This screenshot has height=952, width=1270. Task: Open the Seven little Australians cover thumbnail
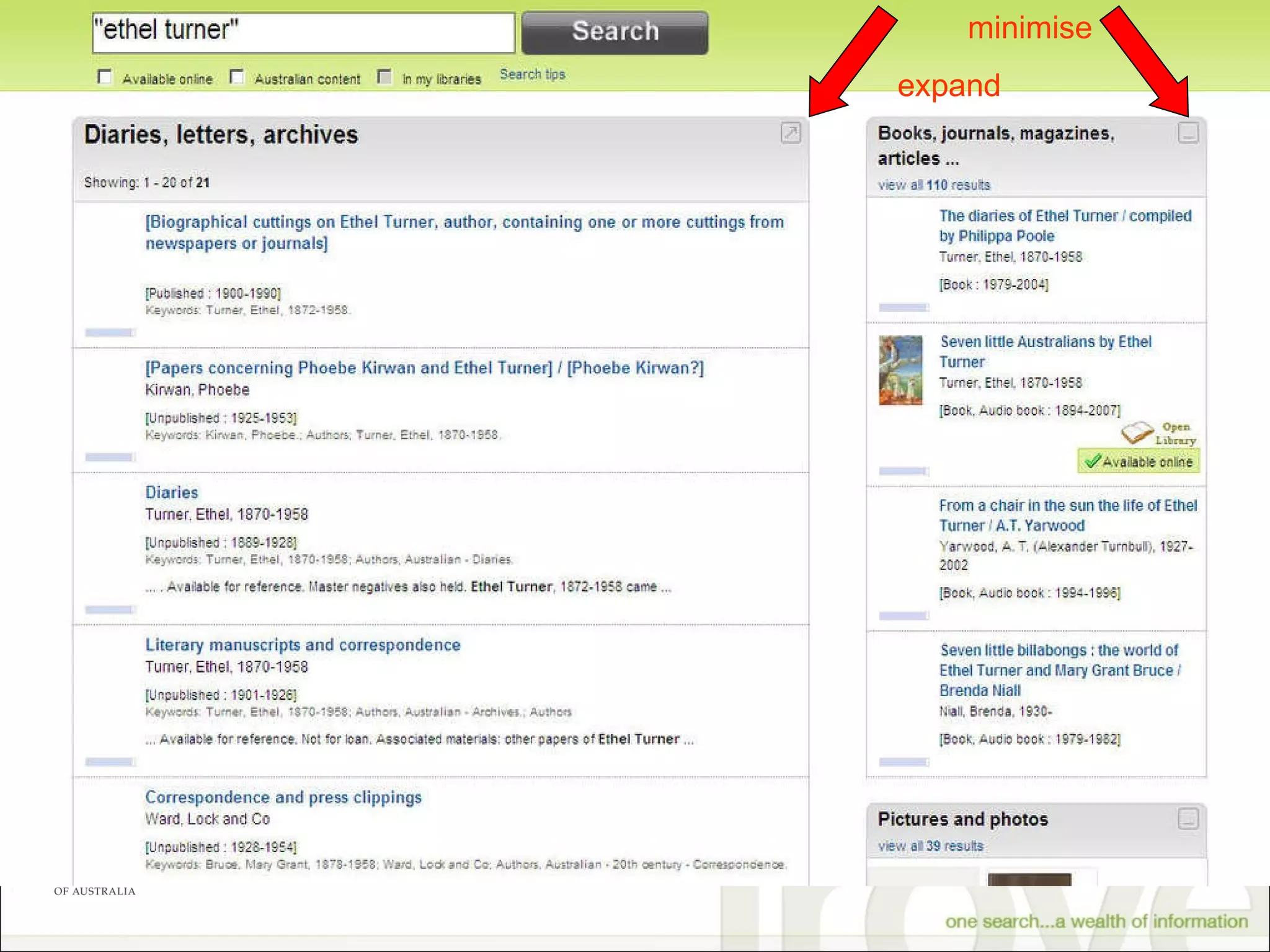(x=900, y=370)
